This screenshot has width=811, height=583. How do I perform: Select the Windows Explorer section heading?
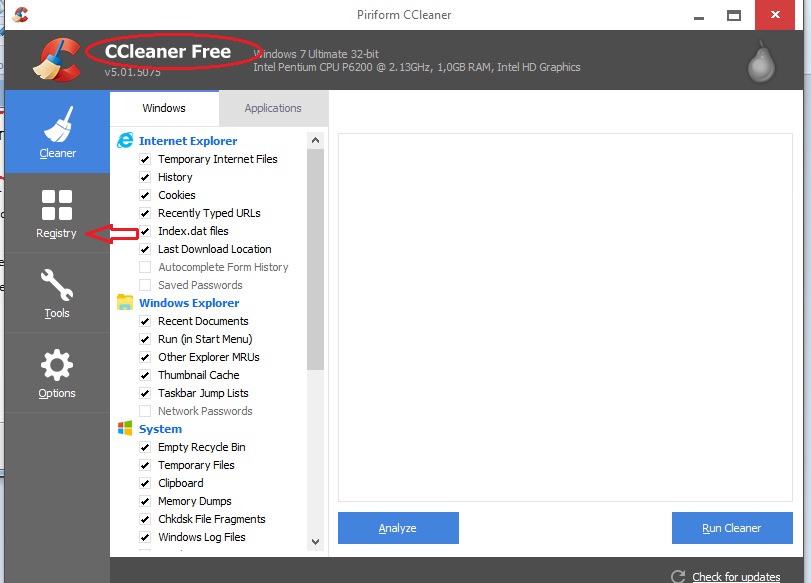pos(189,303)
